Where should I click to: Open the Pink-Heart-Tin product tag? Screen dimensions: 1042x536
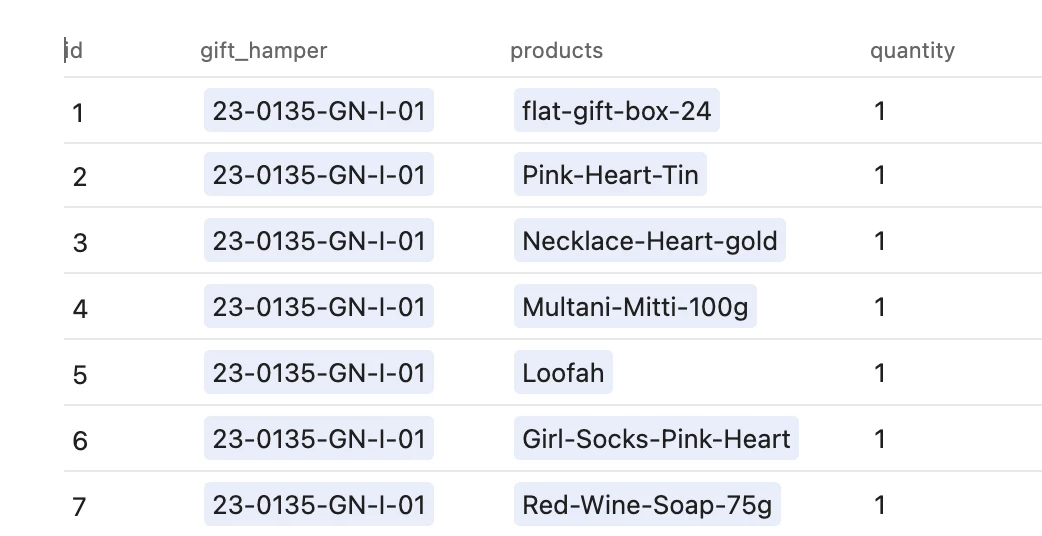point(610,175)
